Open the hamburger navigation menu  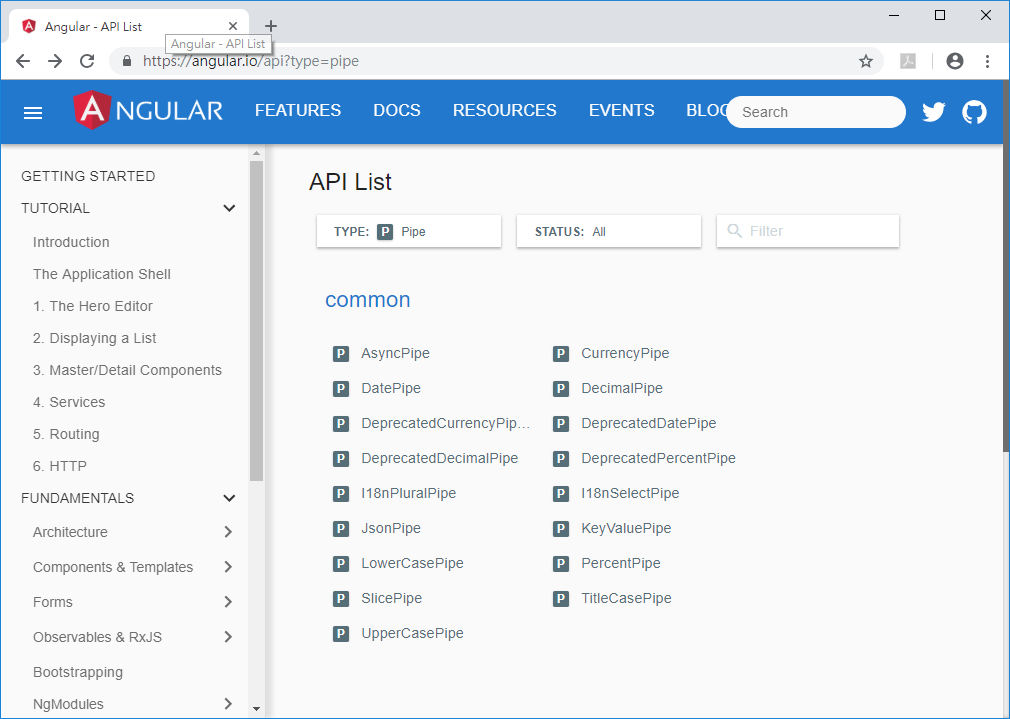[33, 113]
